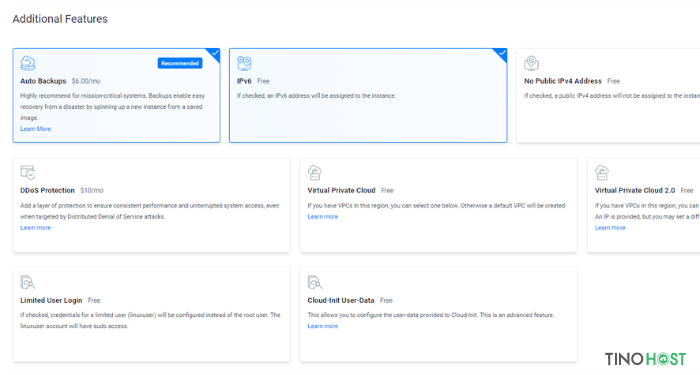The width and height of the screenshot is (700, 375).
Task: Click the IPv6 location pin icon
Action: (x=244, y=63)
